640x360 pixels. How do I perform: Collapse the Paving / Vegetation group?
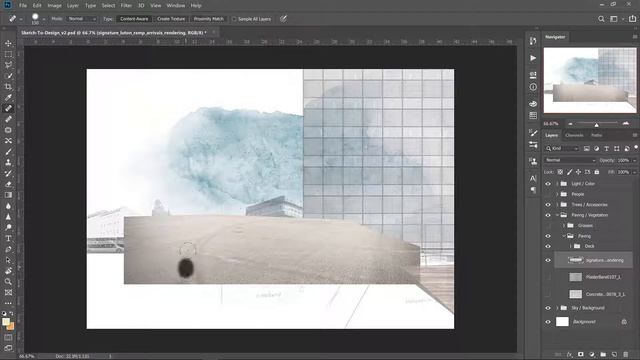[x=557, y=215]
